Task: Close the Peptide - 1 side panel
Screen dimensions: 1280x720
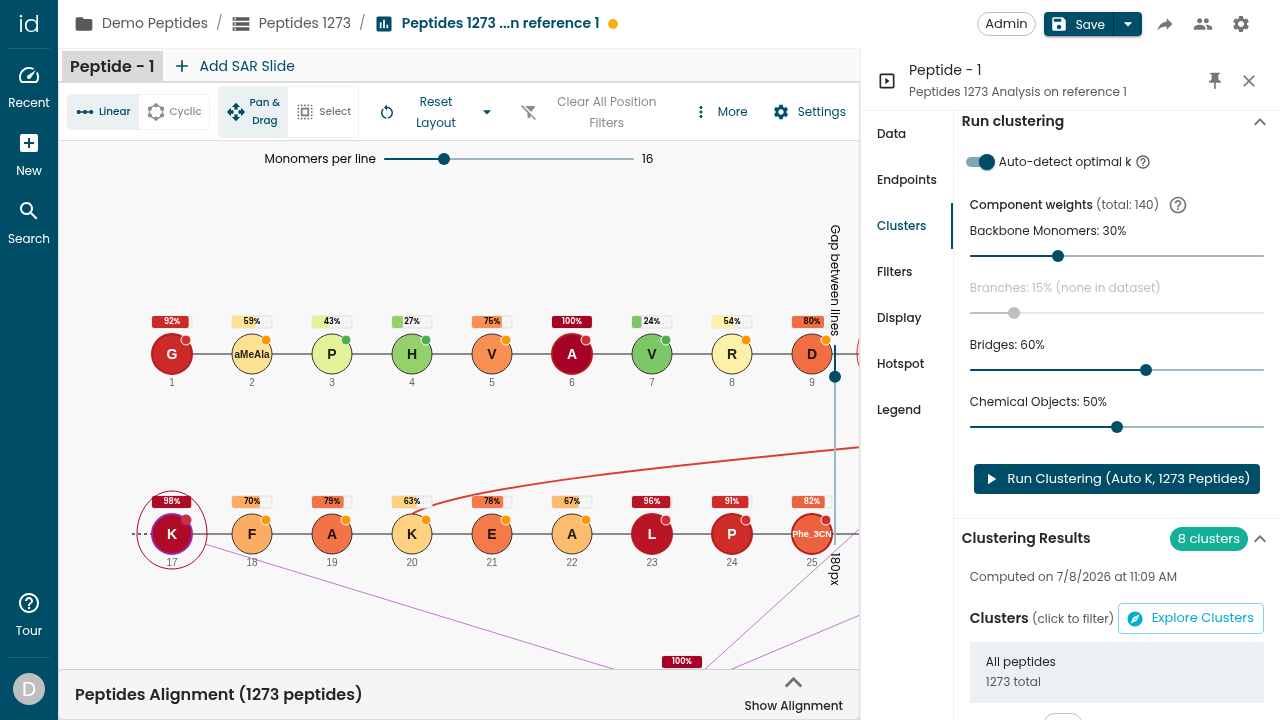Action: tap(1249, 81)
